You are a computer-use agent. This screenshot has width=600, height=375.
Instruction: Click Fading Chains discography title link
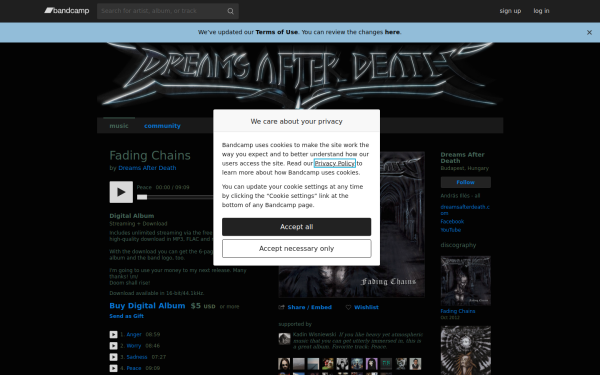point(458,311)
